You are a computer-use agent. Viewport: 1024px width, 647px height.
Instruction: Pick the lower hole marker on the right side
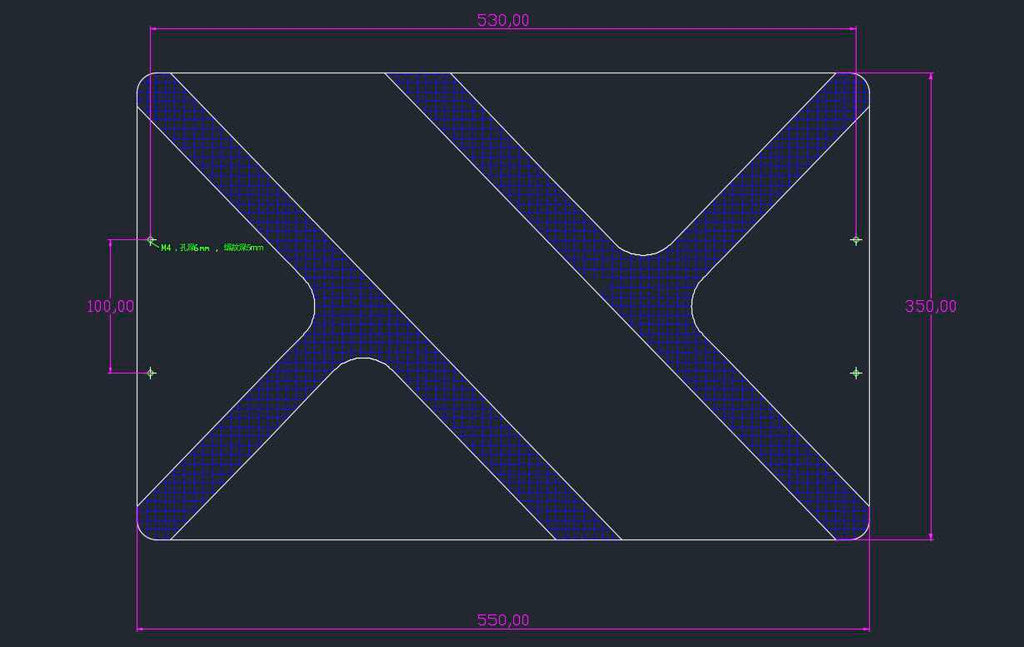[856, 373]
